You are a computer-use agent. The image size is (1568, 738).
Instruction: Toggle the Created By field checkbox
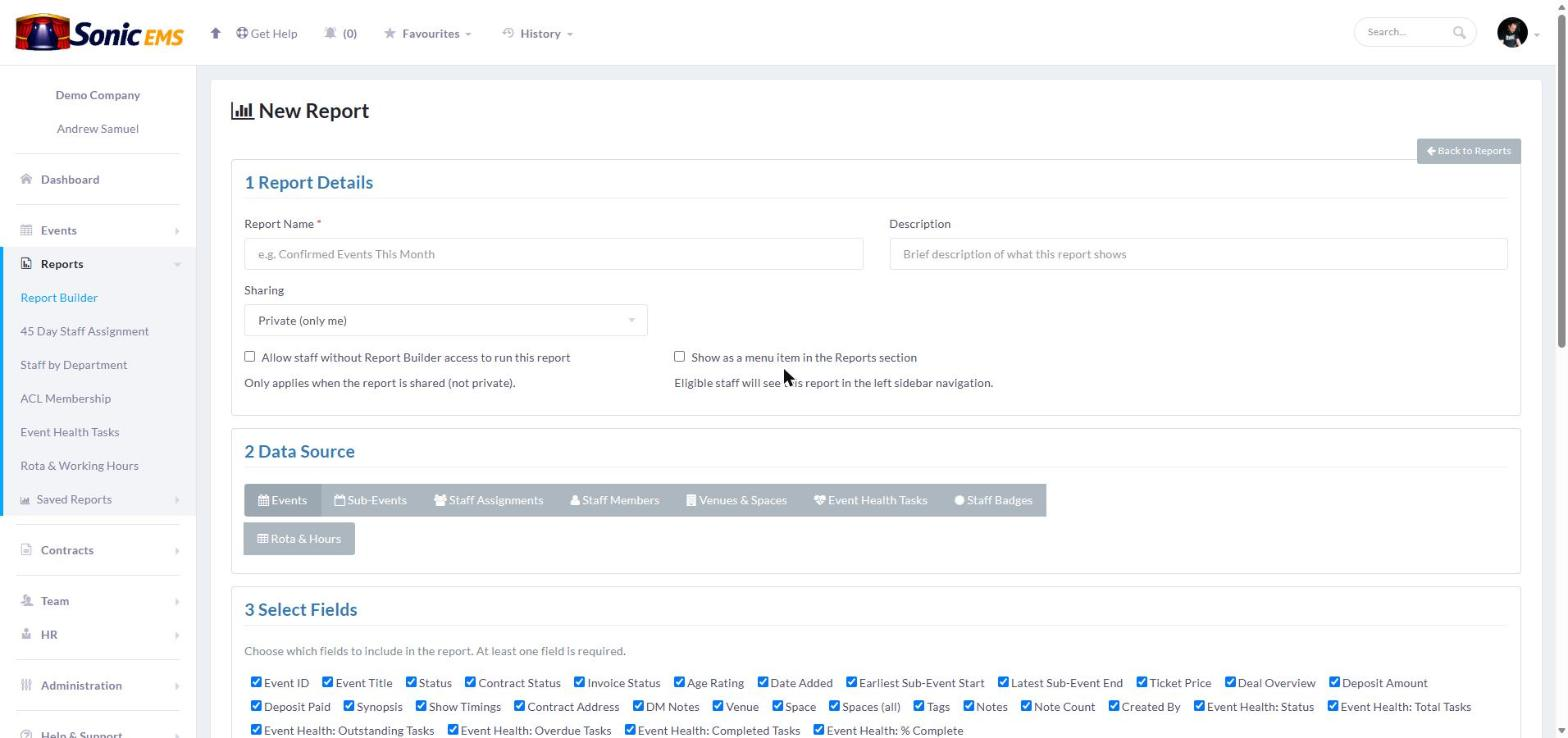[x=1114, y=706]
